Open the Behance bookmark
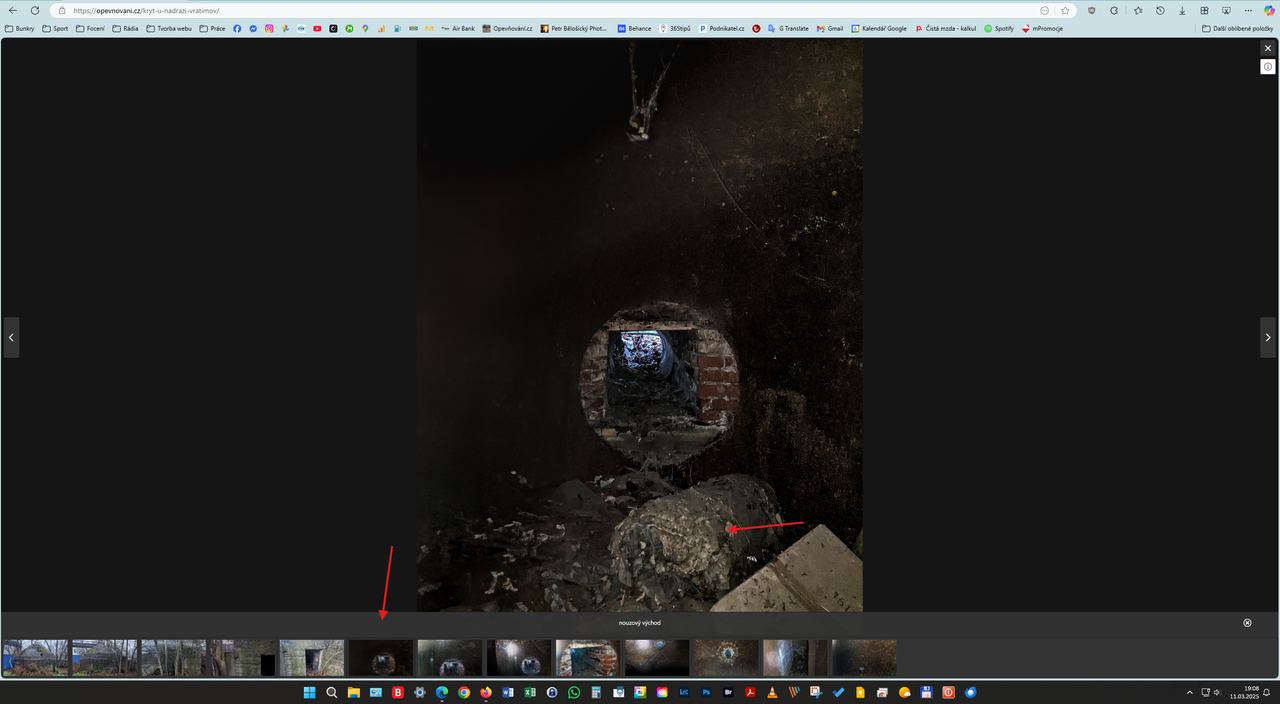This screenshot has width=1280, height=704. tap(634, 28)
